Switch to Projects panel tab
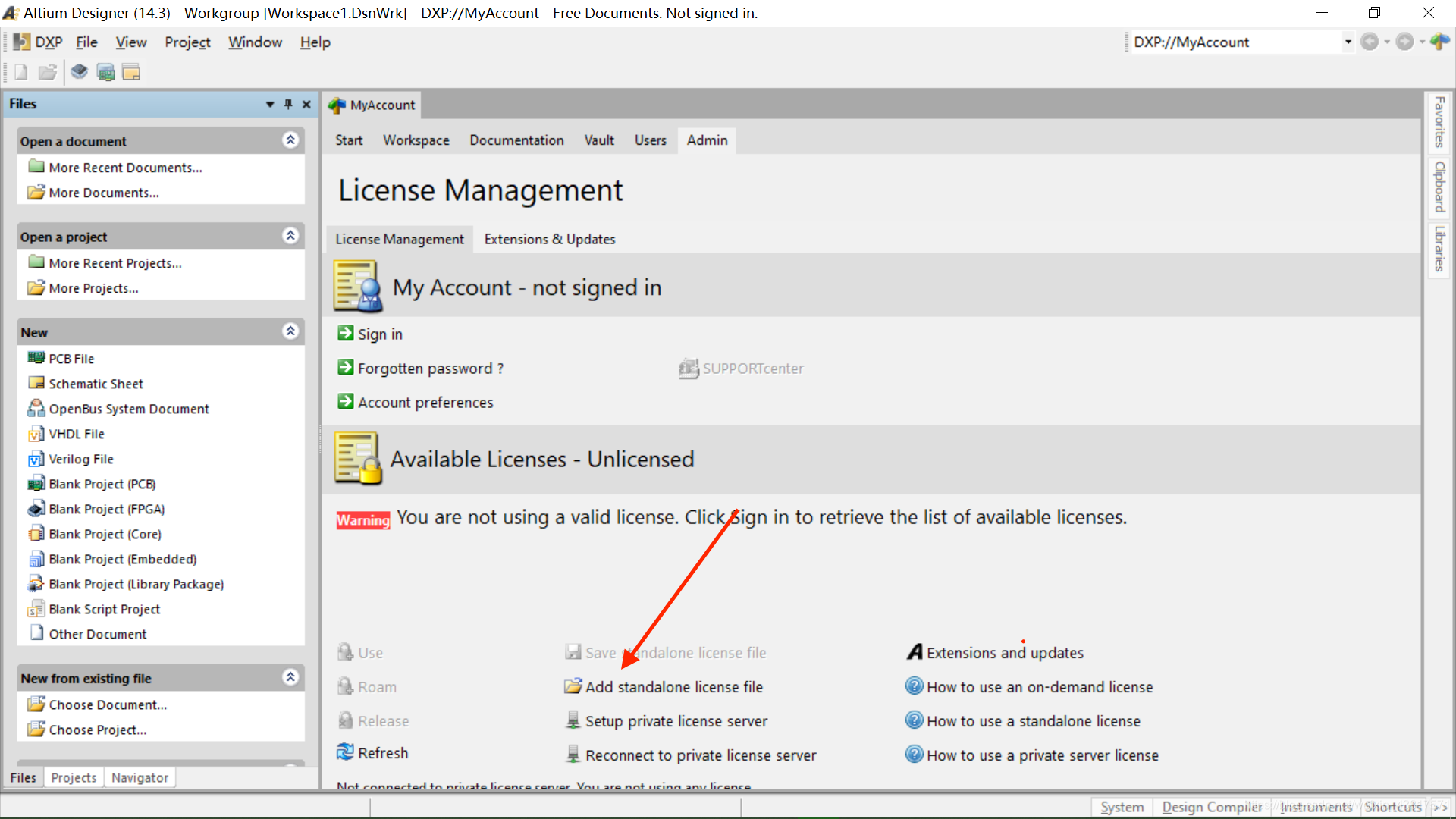 point(74,777)
